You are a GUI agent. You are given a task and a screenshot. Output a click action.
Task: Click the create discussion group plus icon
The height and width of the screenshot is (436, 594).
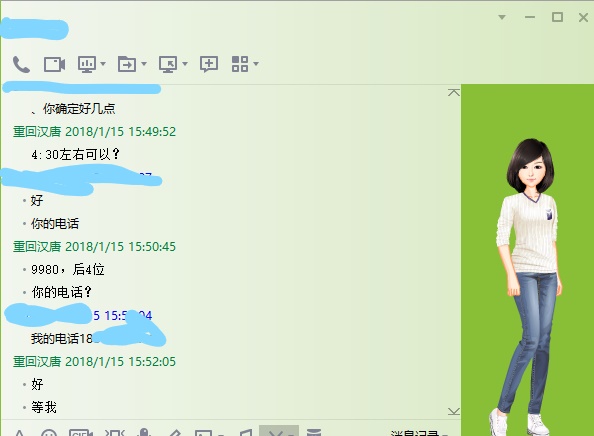[x=209, y=64]
